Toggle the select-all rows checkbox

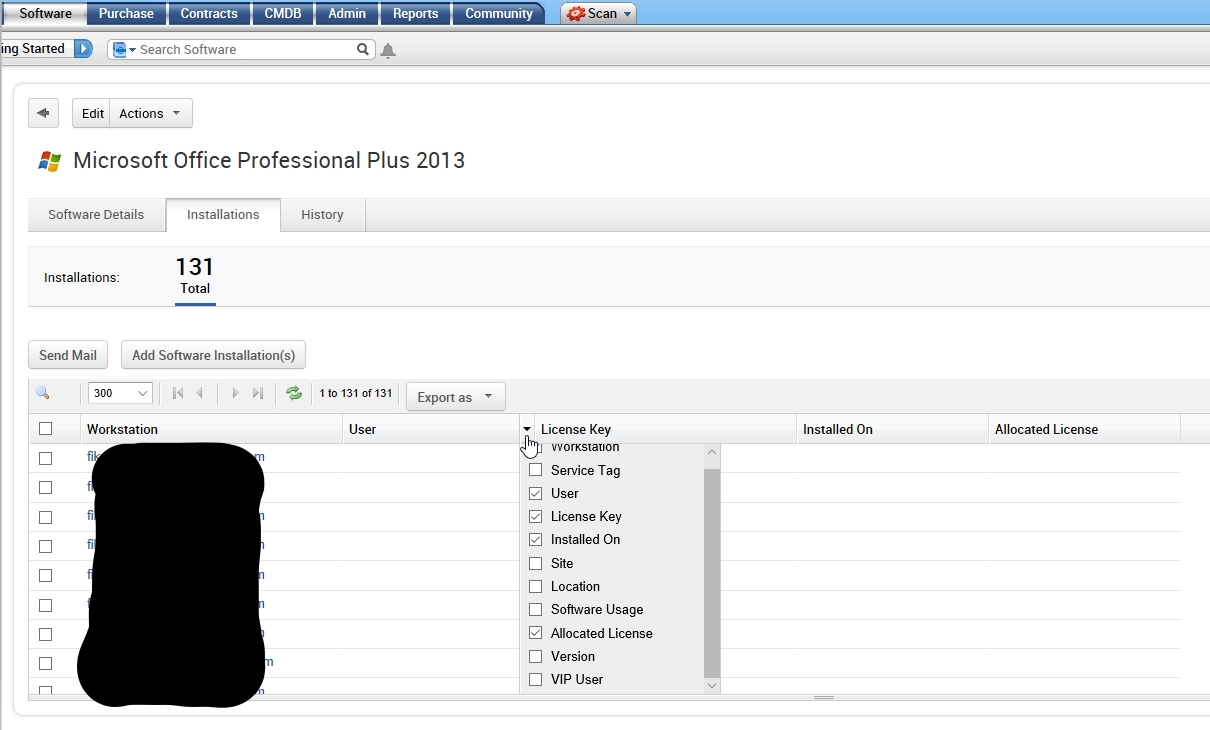(45, 429)
